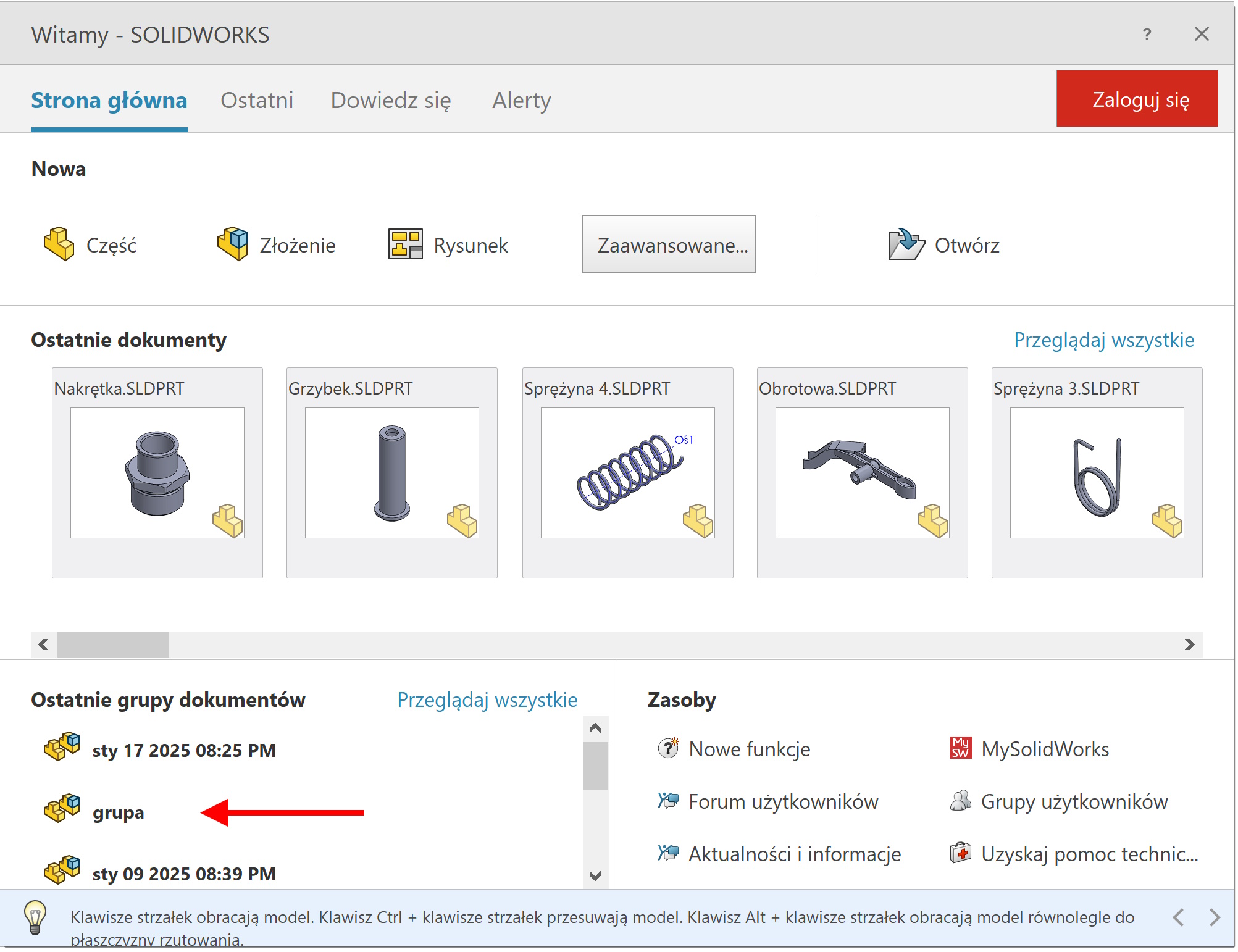Open the Sprężyna 3.SLDPRT thumbnail

[1097, 473]
